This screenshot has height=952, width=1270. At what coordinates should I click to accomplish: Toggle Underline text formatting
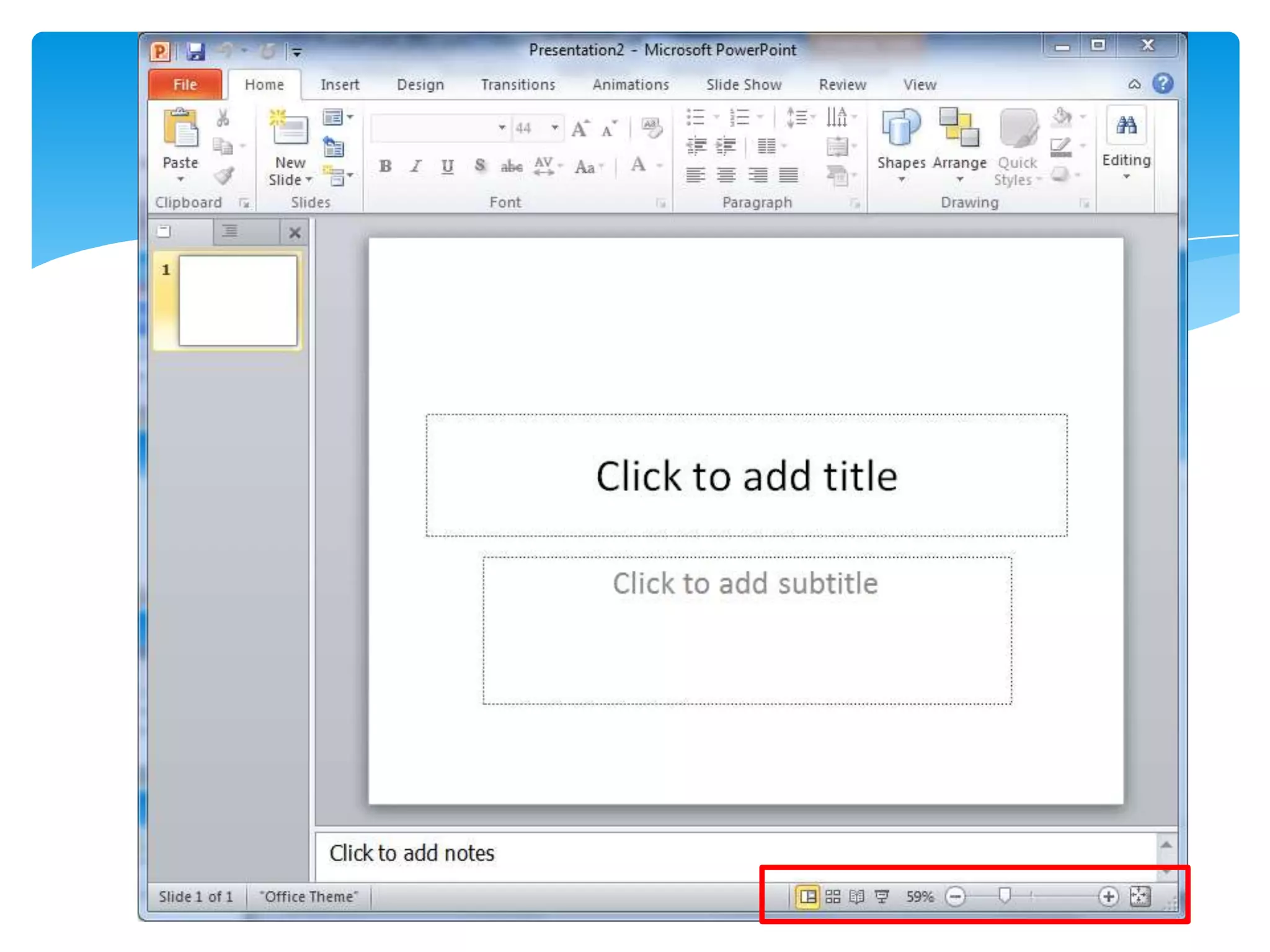(447, 166)
